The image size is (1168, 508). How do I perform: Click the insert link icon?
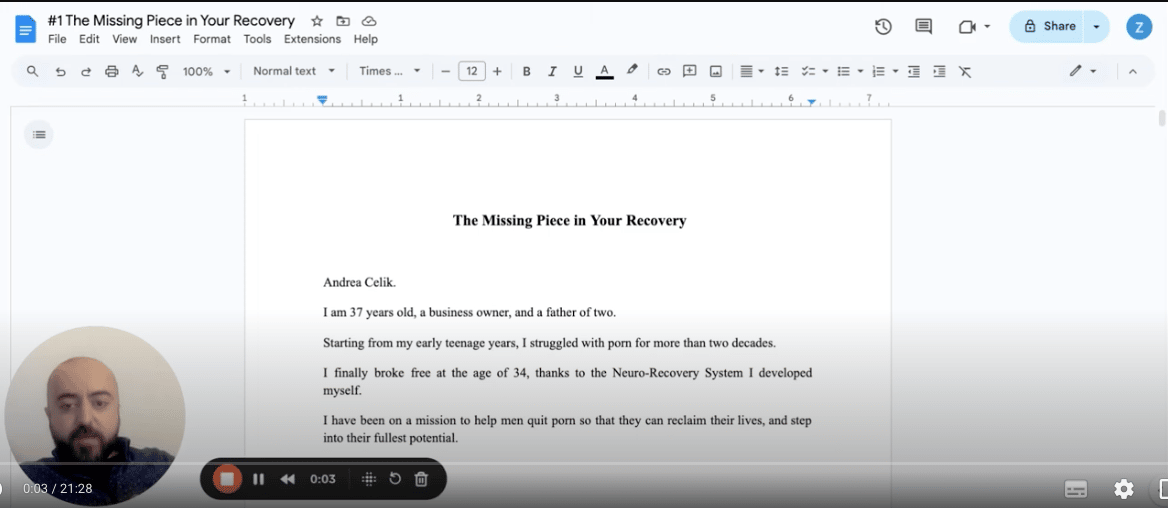[663, 71]
